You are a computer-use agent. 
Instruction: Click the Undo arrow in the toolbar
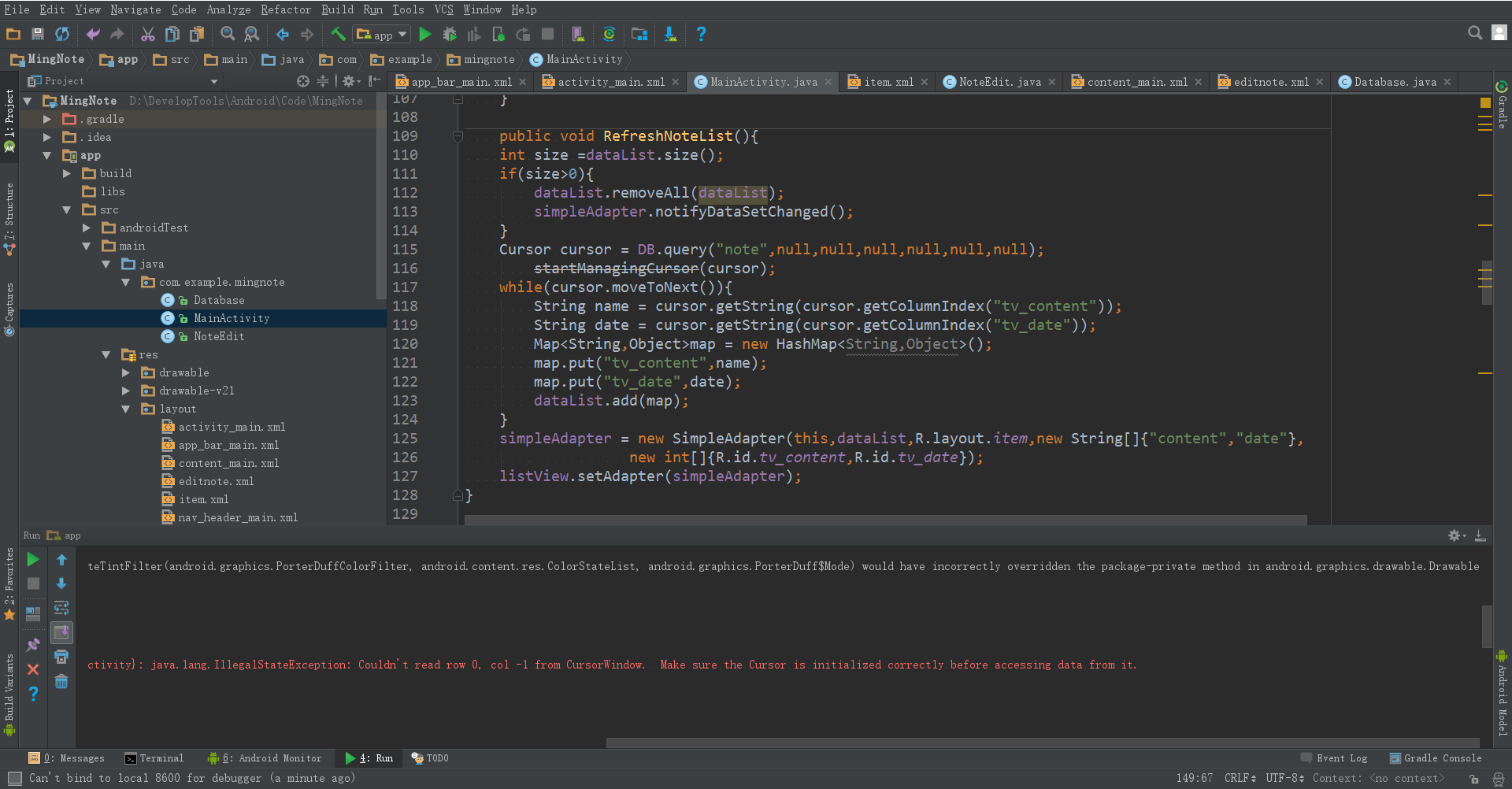coord(93,34)
